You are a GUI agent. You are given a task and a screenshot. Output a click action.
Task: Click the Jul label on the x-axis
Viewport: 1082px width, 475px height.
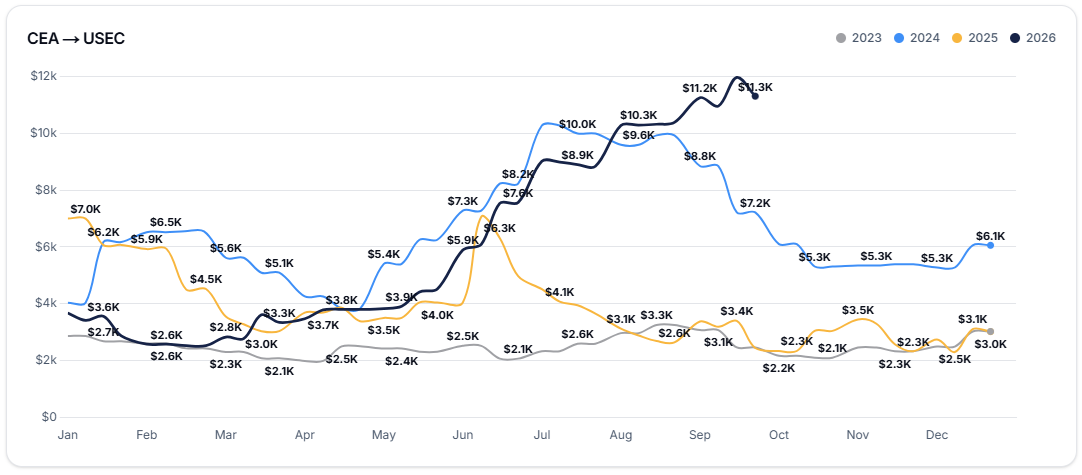click(x=542, y=435)
